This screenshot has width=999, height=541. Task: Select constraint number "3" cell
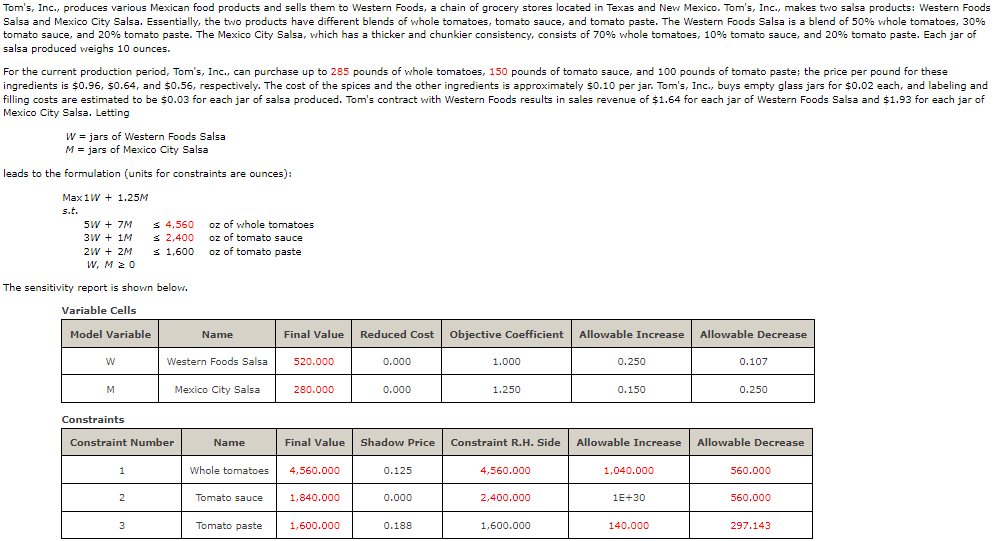pos(122,525)
